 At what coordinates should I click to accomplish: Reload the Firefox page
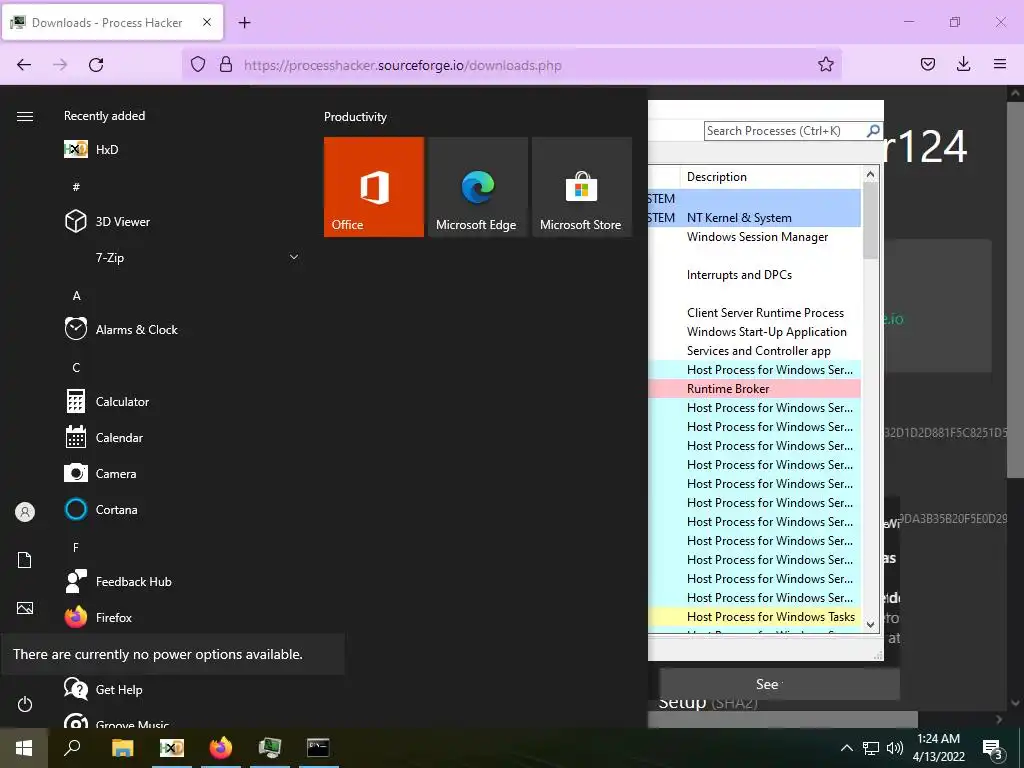coord(96,65)
